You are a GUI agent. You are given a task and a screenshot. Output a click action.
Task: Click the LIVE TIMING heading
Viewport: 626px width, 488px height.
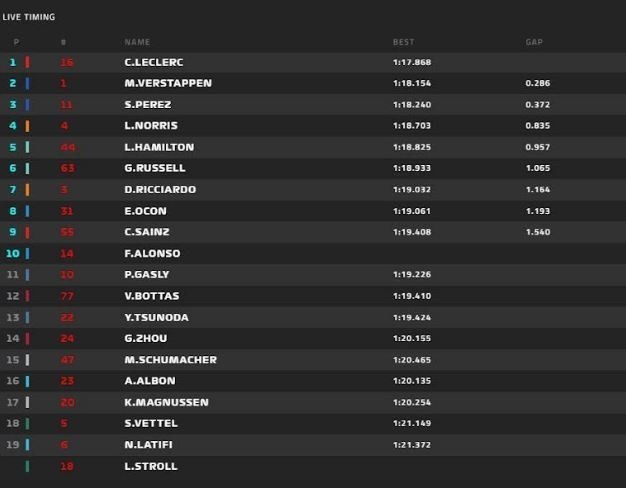coord(29,17)
